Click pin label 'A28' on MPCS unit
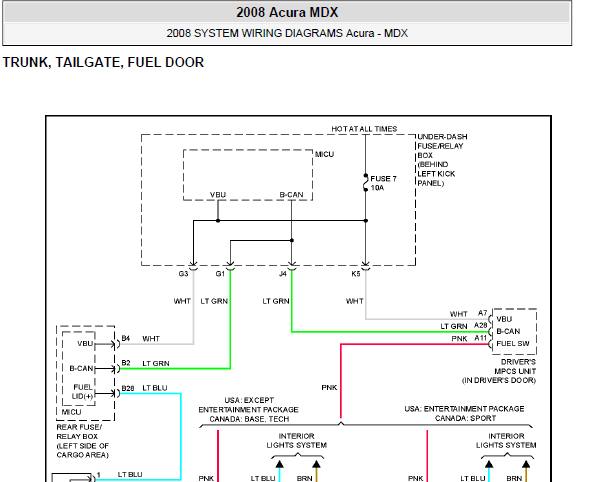The height and width of the screenshot is (482, 603). coord(480,325)
